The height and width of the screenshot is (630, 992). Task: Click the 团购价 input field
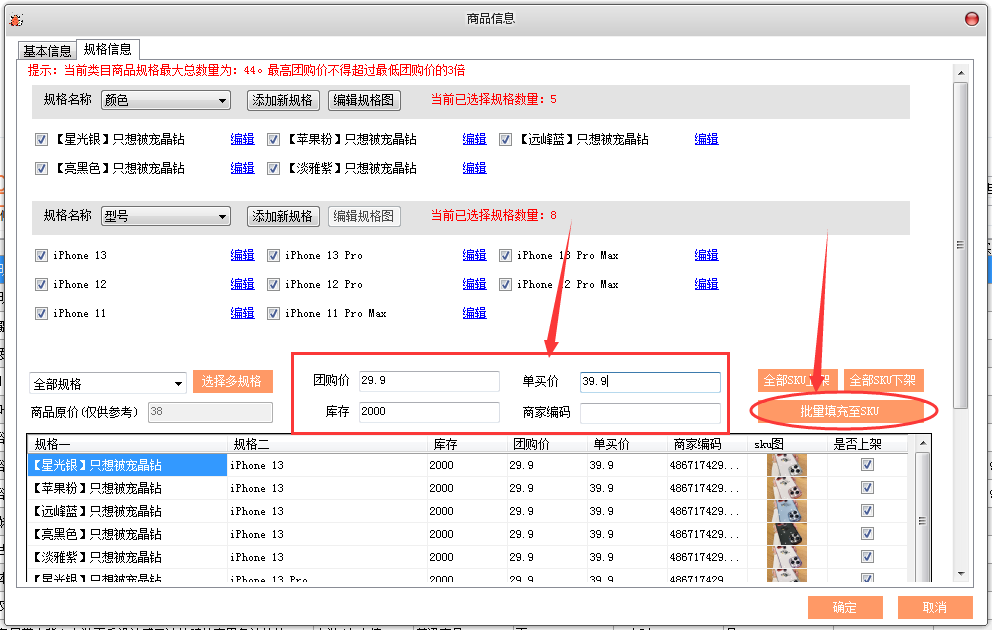coord(429,382)
